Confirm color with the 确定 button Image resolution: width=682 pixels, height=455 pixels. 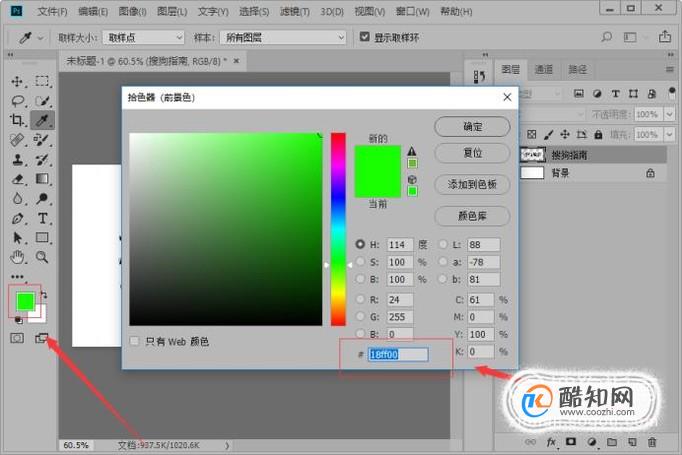pos(472,127)
